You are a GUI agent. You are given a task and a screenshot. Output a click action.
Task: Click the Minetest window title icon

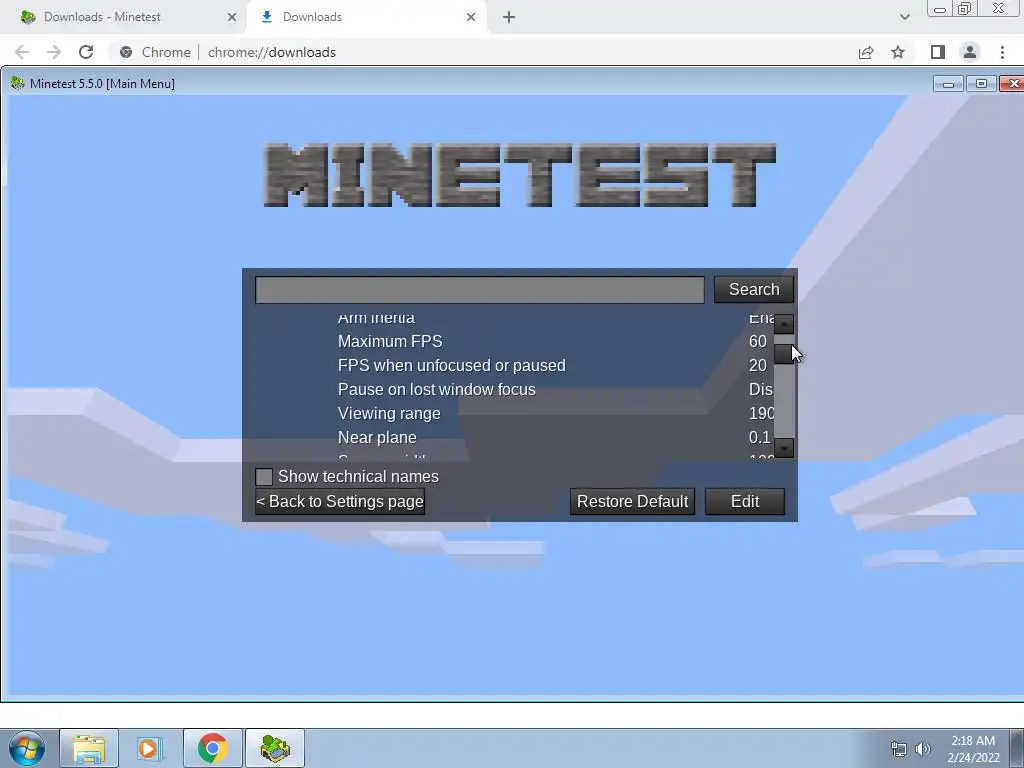click(x=18, y=84)
